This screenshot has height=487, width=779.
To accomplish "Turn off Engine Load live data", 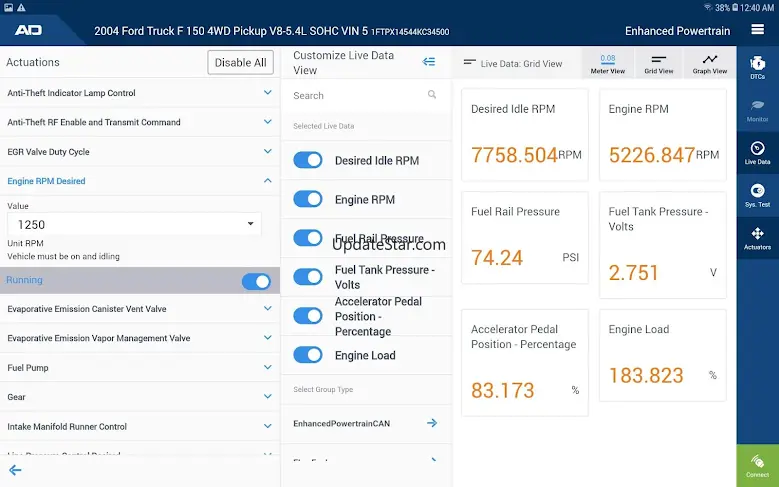I will 308,355.
